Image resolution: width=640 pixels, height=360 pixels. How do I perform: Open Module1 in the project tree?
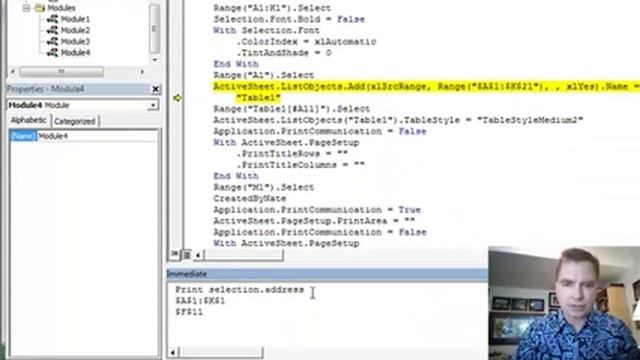(75, 19)
